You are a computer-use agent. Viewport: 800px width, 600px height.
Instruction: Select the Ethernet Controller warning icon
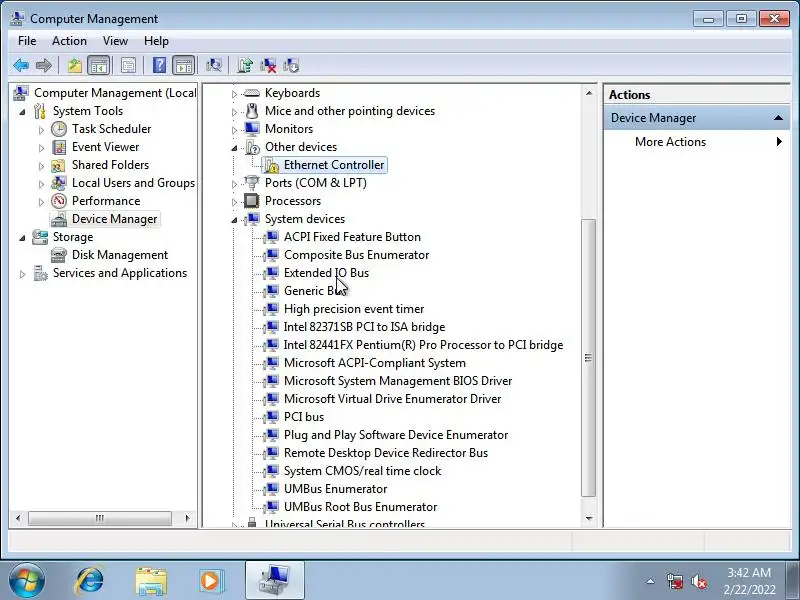[272, 165]
